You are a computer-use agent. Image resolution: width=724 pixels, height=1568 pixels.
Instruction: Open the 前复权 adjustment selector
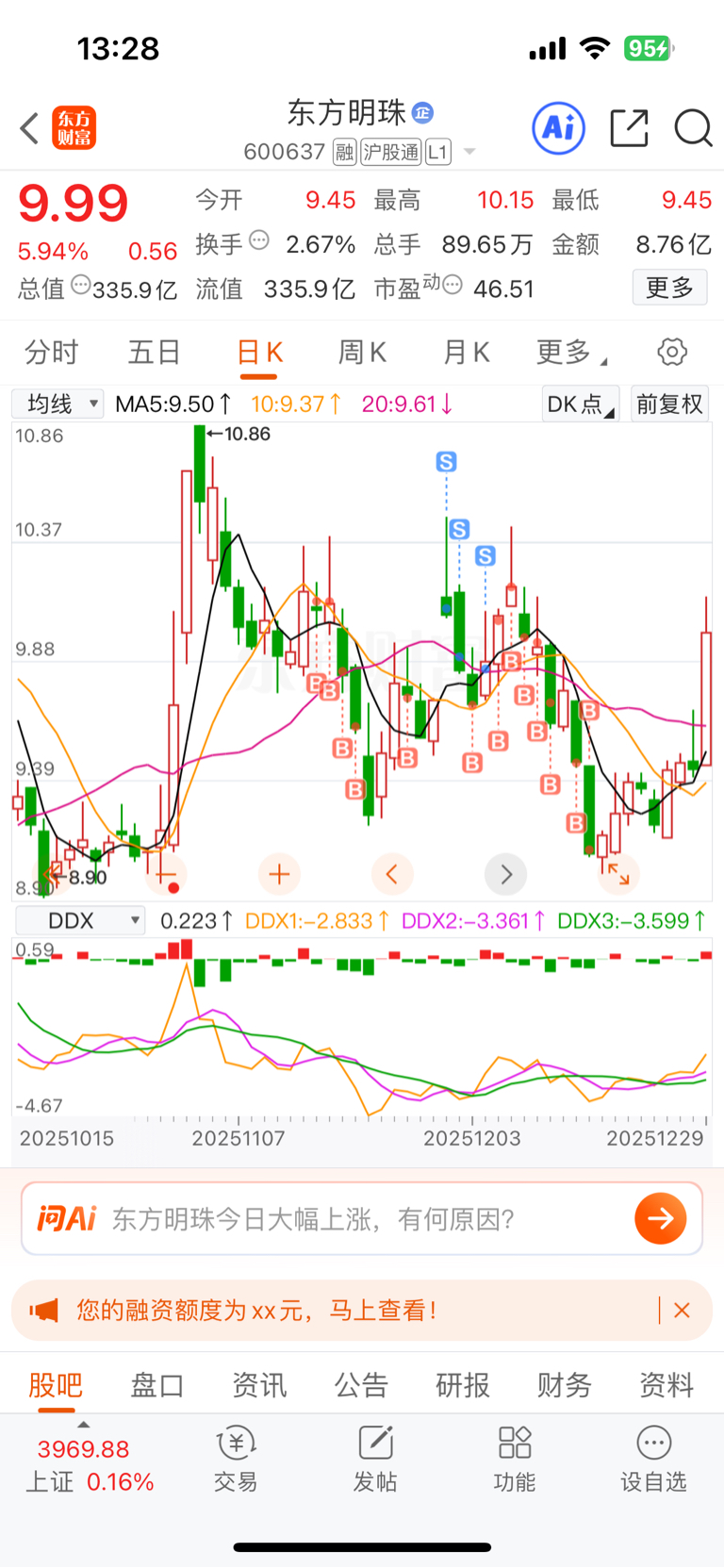669,404
